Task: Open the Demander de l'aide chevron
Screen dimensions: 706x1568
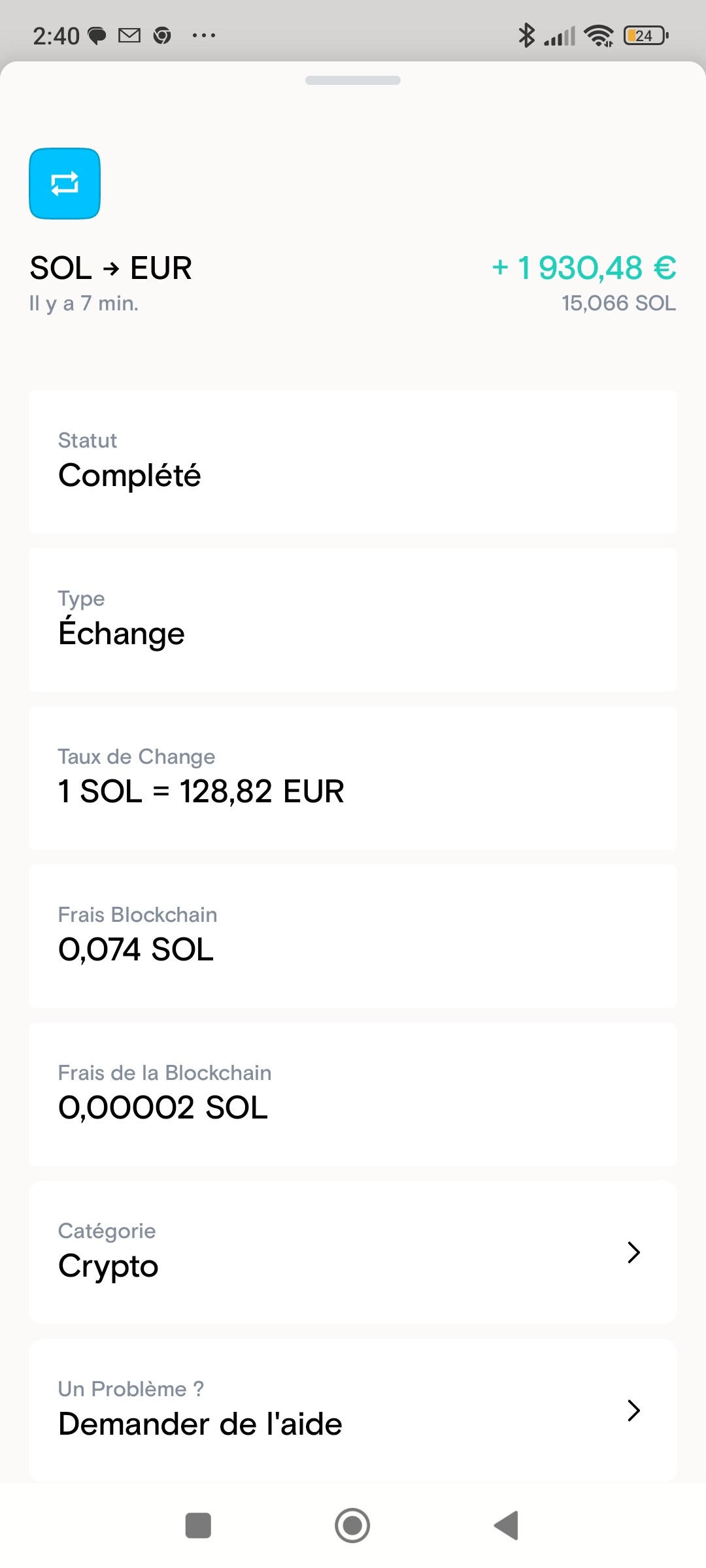Action: pos(633,1411)
